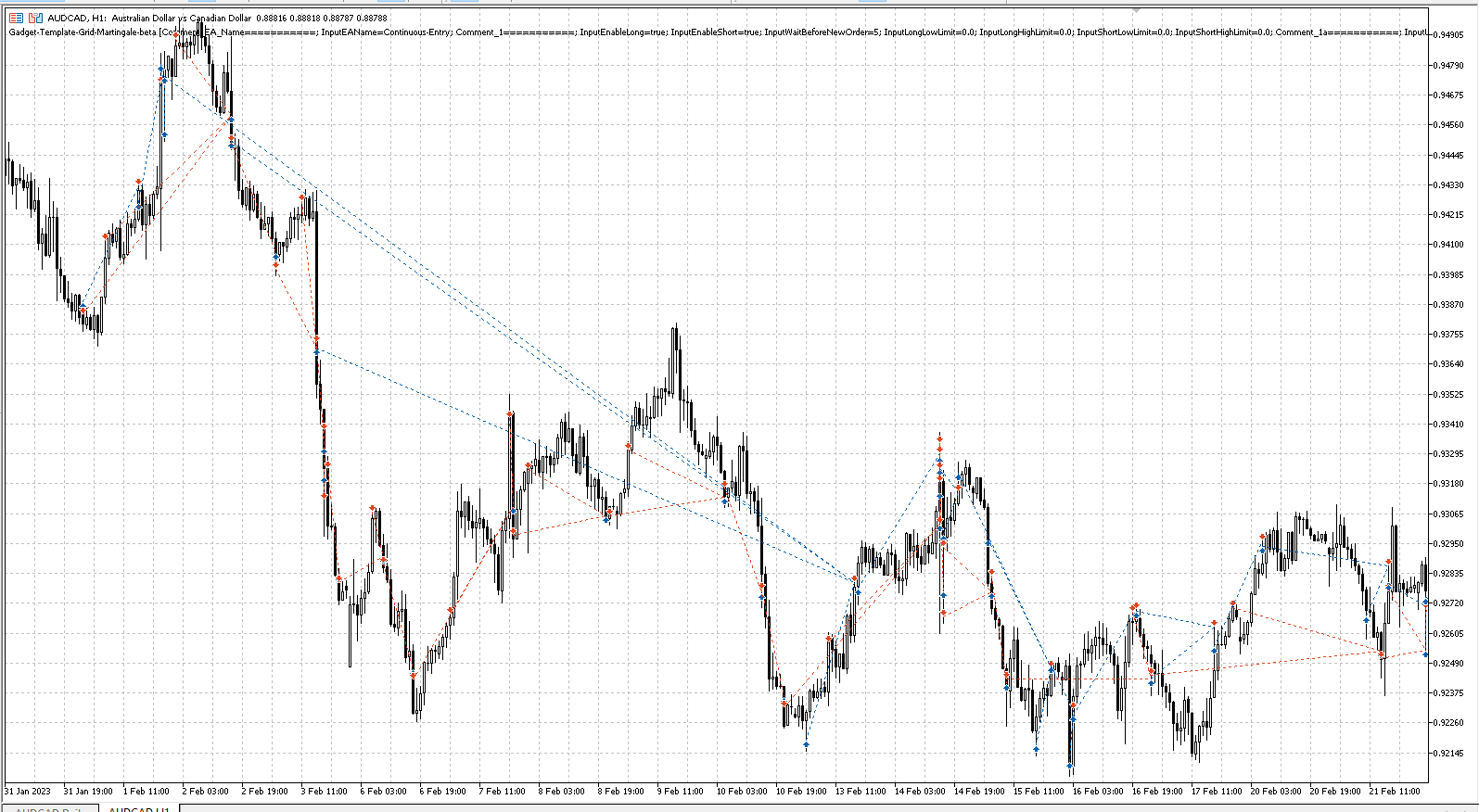Image resolution: width=1479 pixels, height=812 pixels.
Task: Click the chart shift triangle marker at top
Action: click(1137, 10)
